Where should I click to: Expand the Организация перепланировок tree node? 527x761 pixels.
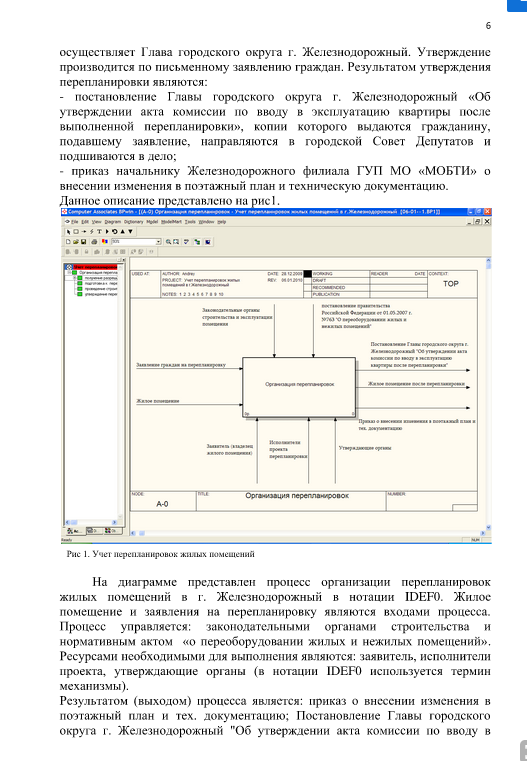(69, 273)
